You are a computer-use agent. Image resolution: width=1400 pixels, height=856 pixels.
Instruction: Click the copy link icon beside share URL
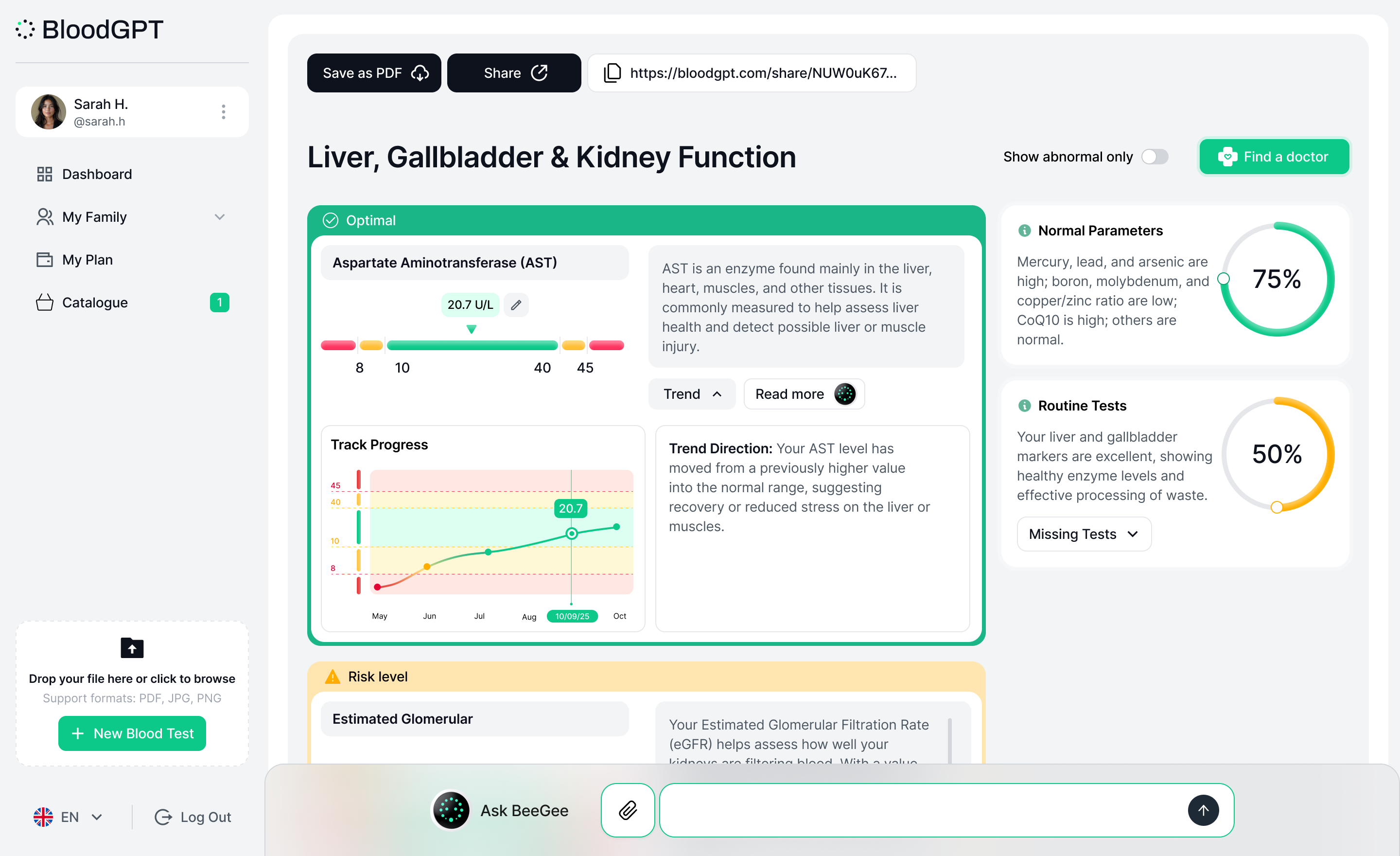(612, 73)
